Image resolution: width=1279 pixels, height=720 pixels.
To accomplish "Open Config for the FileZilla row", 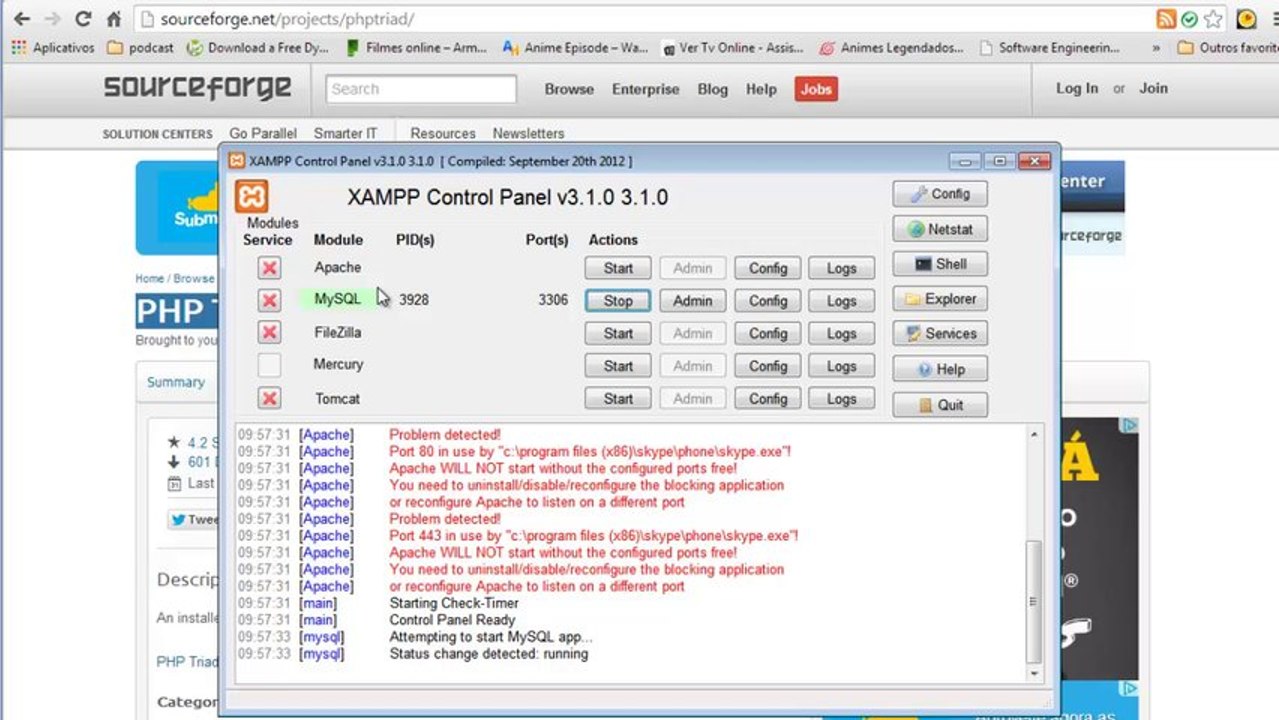I will pyautogui.click(x=768, y=333).
